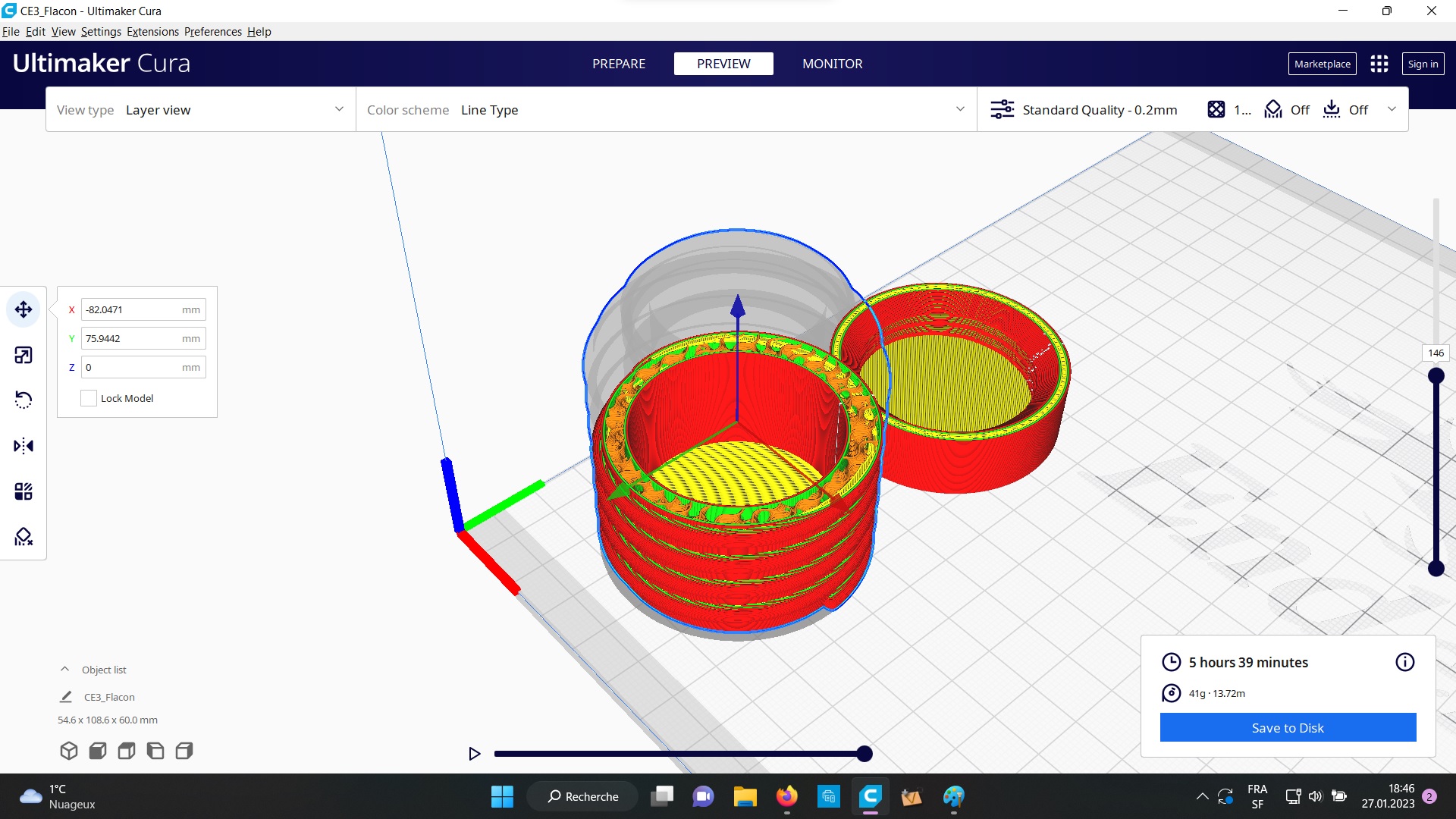This screenshot has width=1456, height=819.
Task: Enable the Lock Model checkbox
Action: click(x=89, y=398)
